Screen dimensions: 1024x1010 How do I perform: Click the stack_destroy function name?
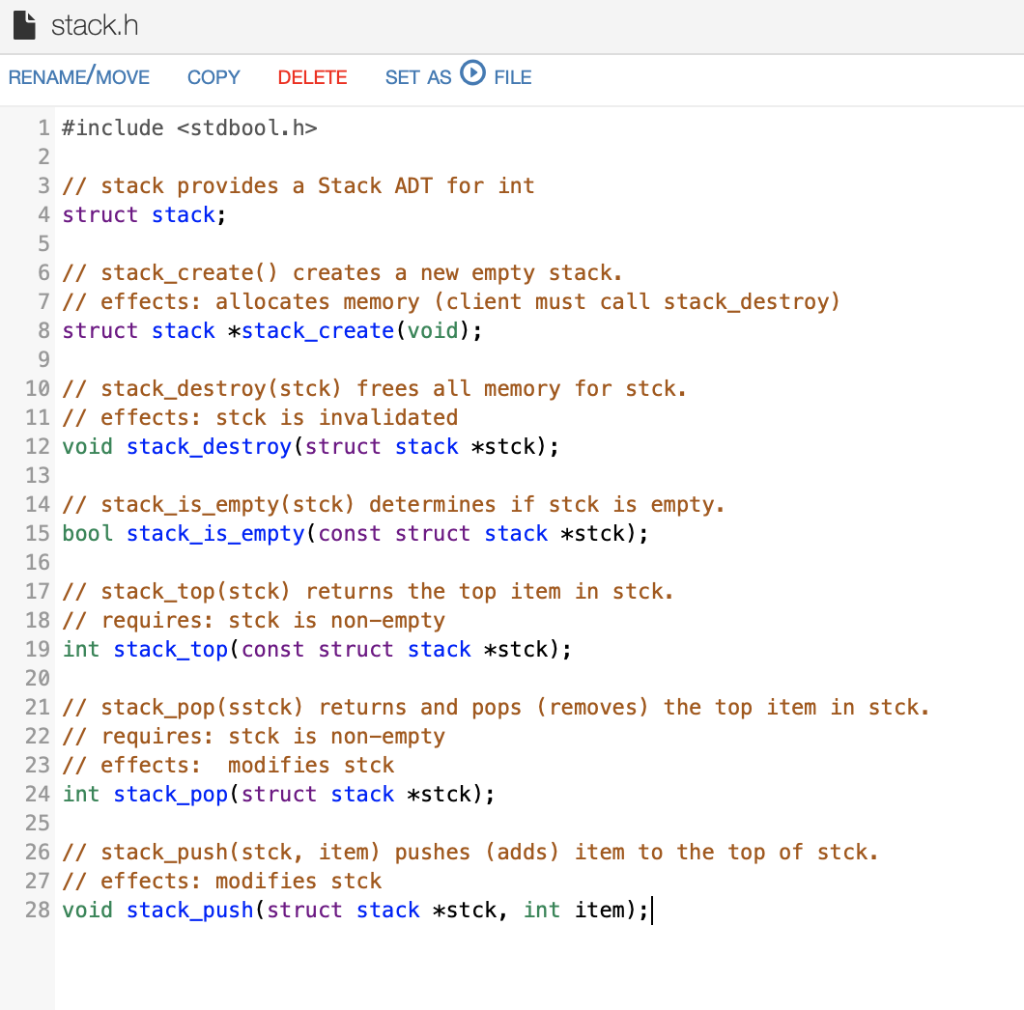click(208, 446)
